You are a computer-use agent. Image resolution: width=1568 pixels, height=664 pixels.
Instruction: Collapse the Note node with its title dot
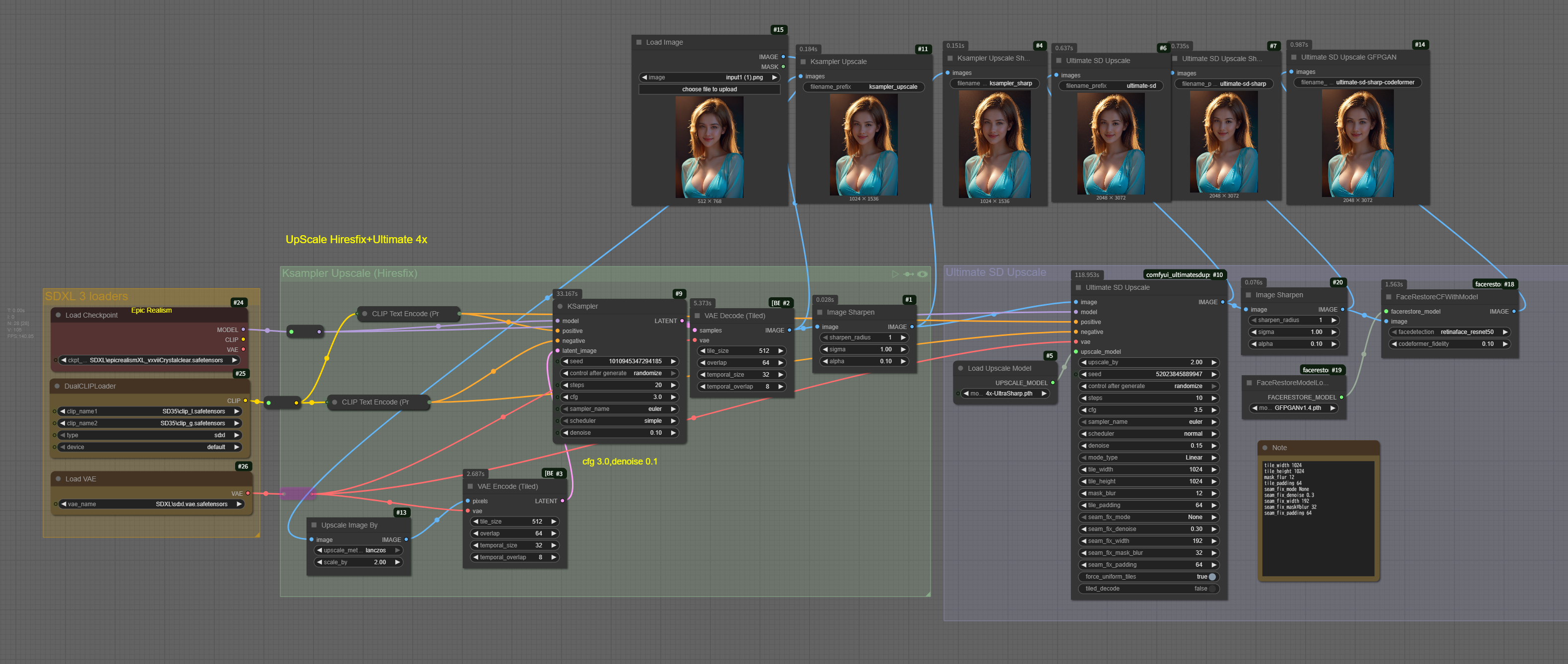(x=1265, y=448)
